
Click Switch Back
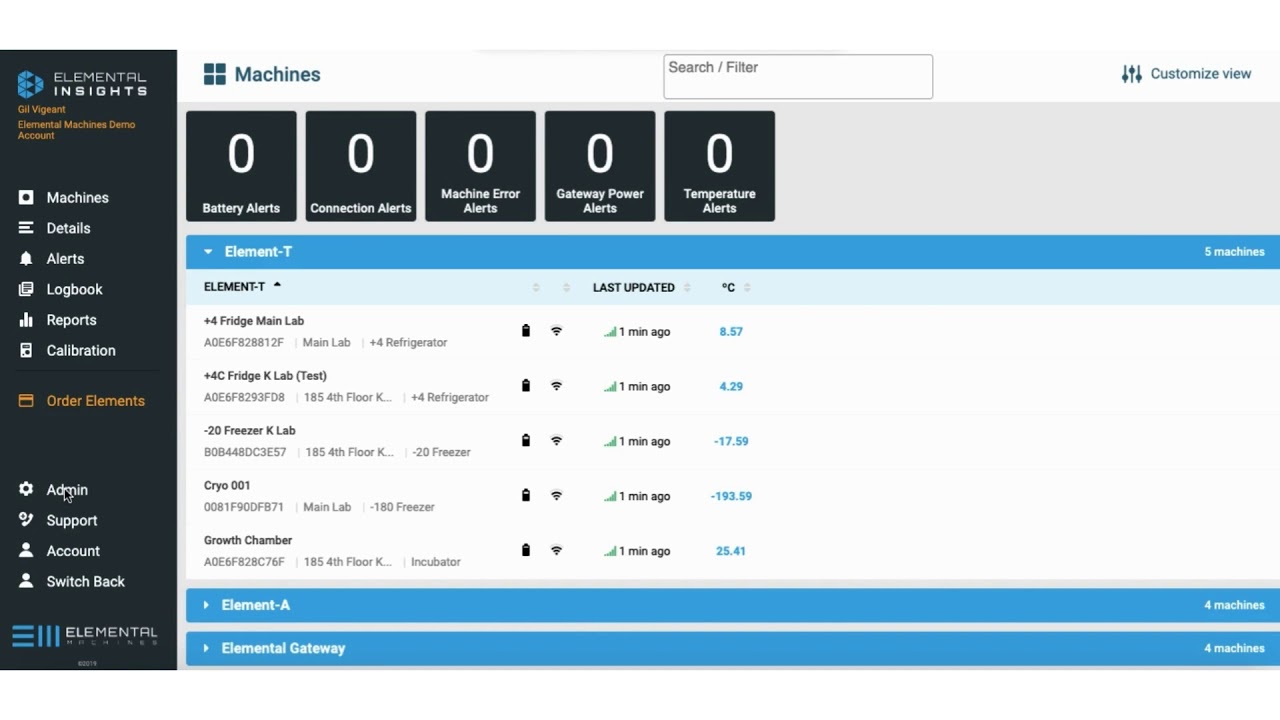pos(85,582)
